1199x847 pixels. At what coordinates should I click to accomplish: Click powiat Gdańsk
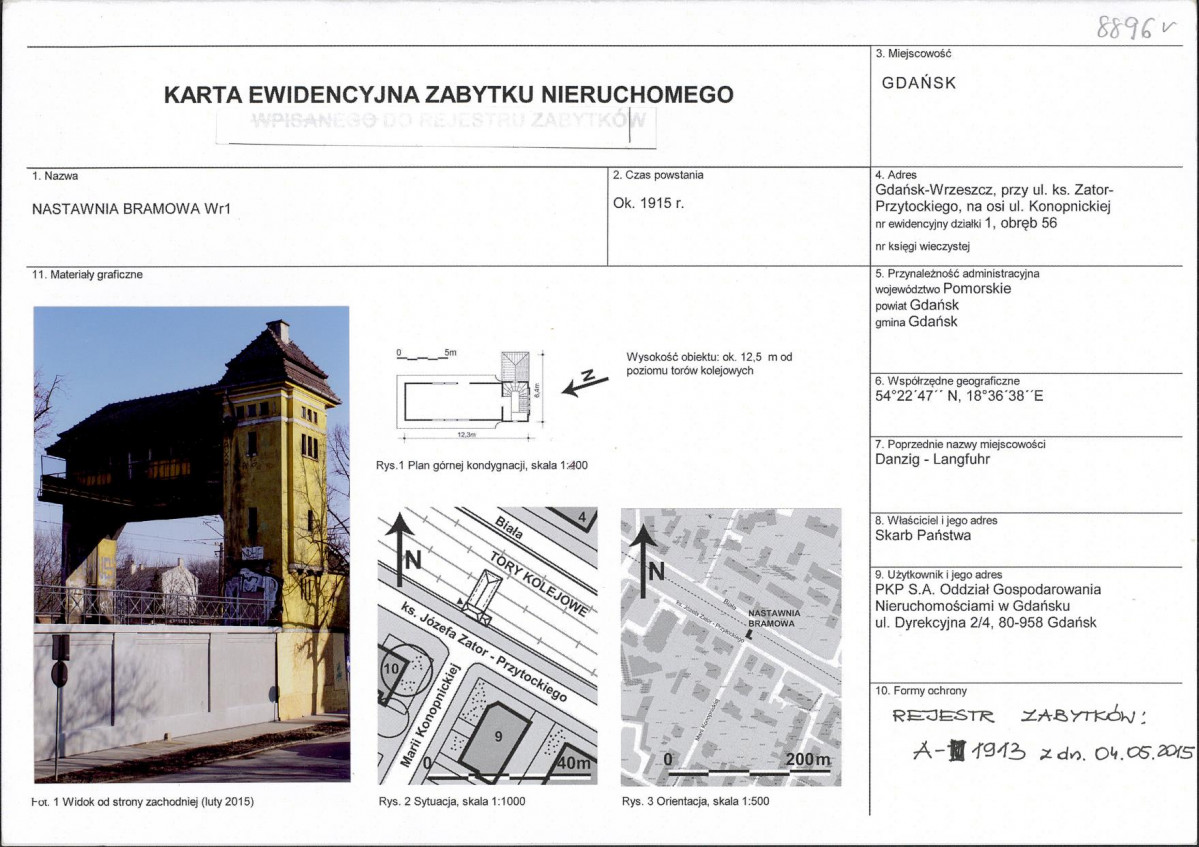(917, 305)
